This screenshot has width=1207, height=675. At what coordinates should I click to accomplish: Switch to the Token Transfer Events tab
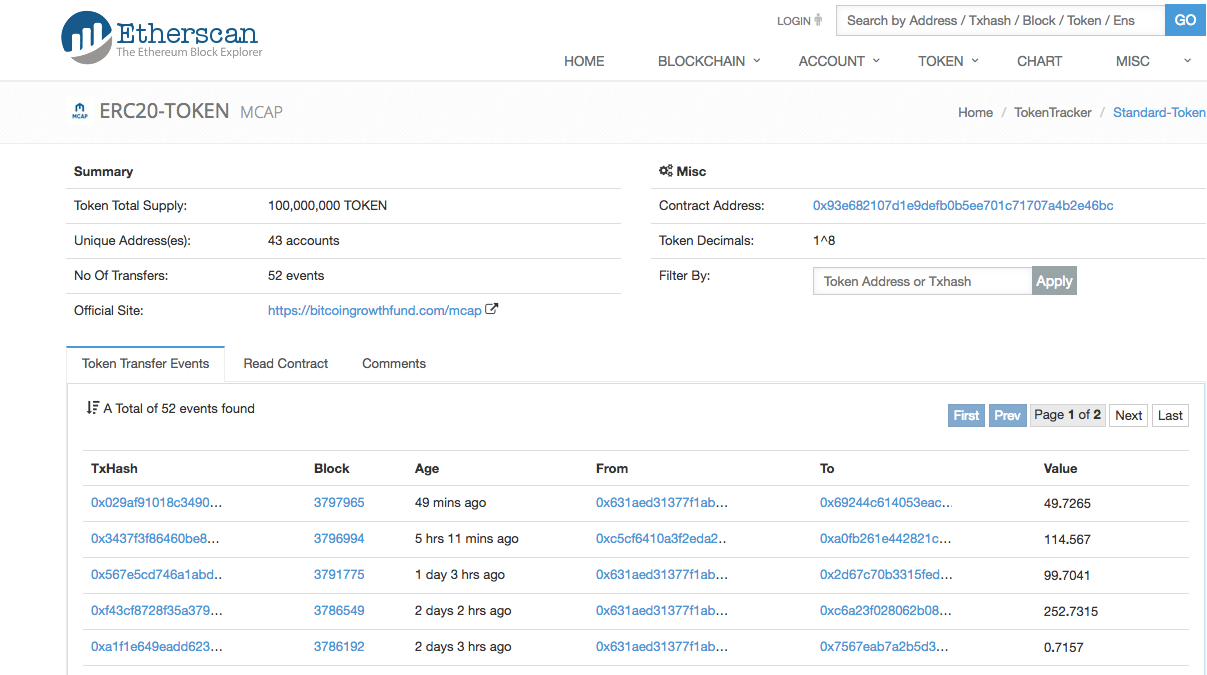[146, 363]
